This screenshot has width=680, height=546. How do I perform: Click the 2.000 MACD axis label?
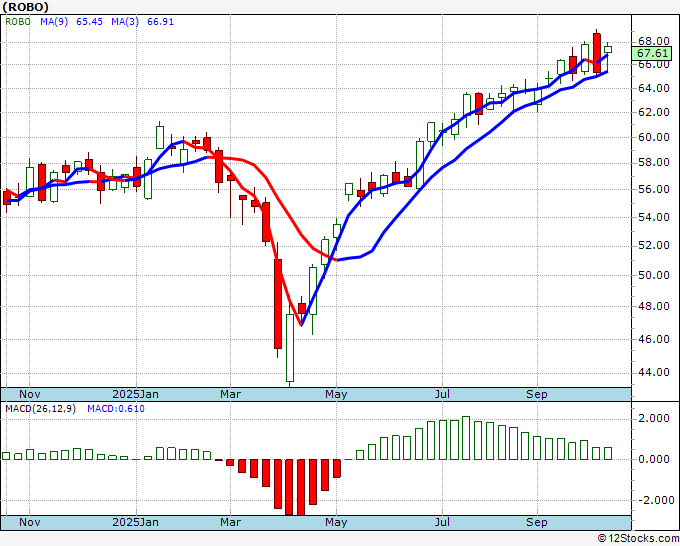[654, 418]
